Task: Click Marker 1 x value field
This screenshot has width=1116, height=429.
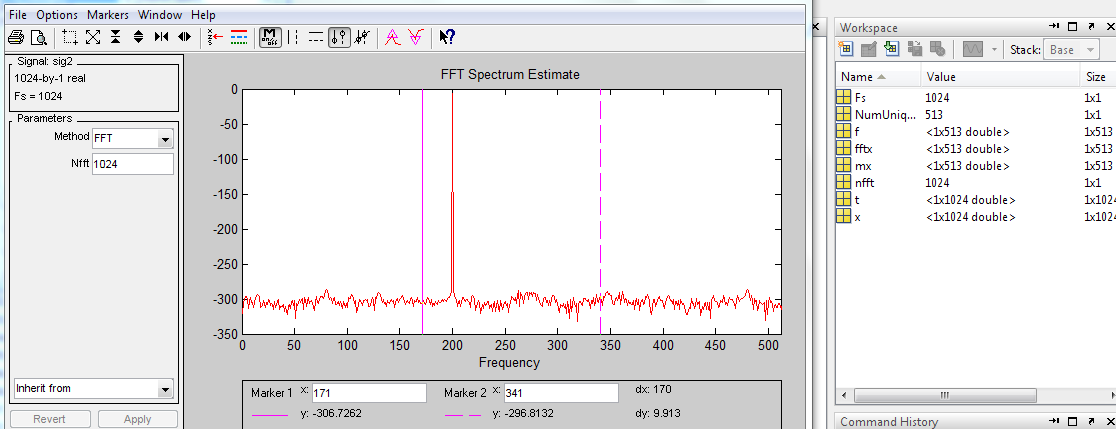Action: pos(369,393)
